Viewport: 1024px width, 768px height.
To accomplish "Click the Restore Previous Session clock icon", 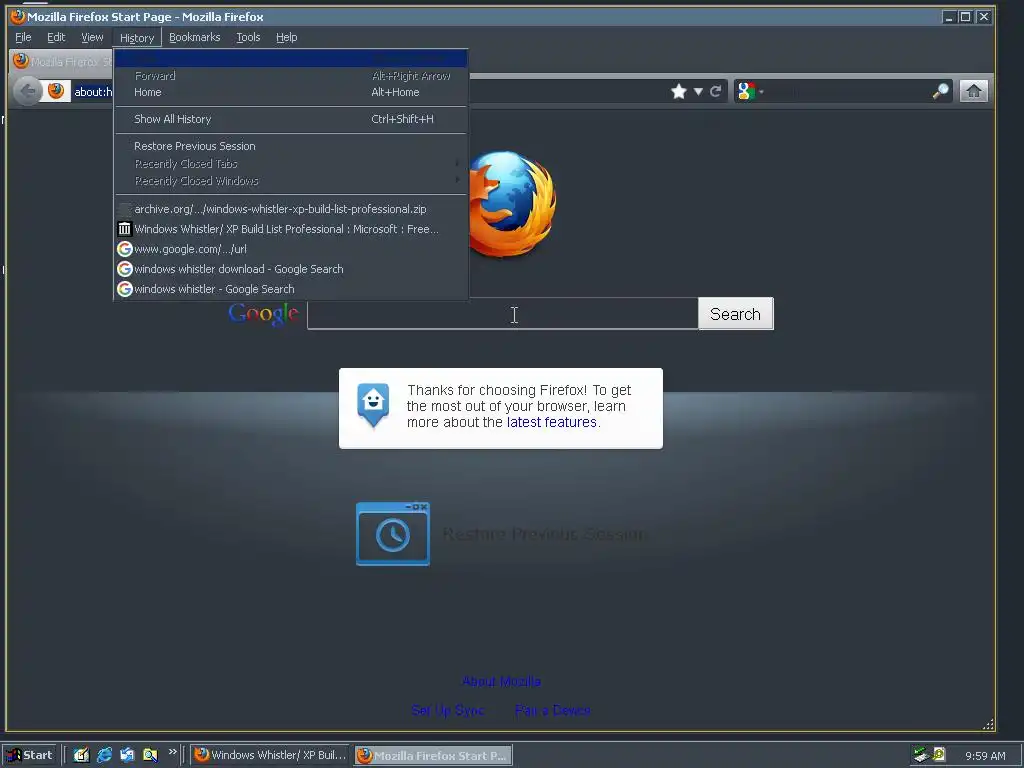I will (392, 534).
